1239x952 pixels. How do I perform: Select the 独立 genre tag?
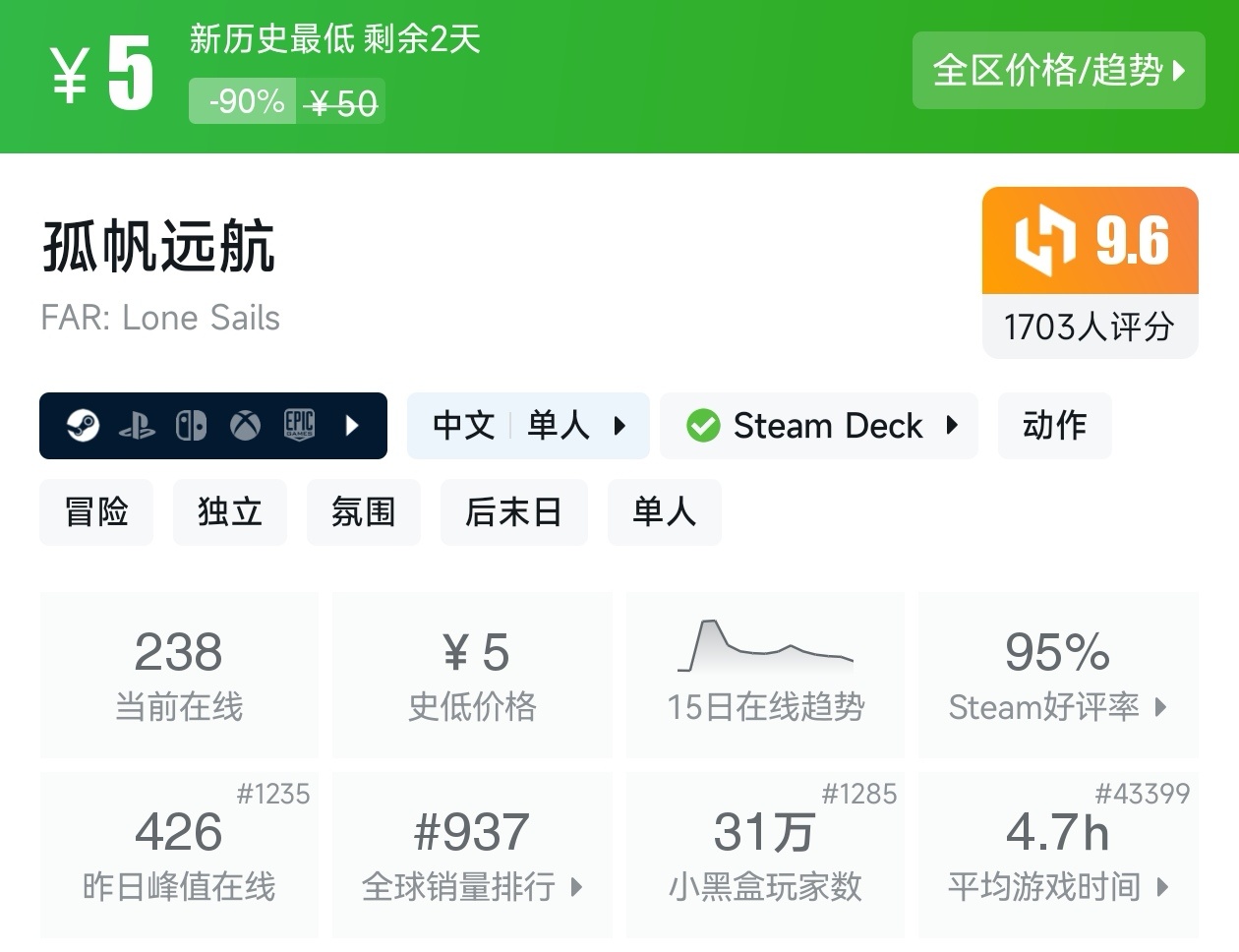coord(230,512)
